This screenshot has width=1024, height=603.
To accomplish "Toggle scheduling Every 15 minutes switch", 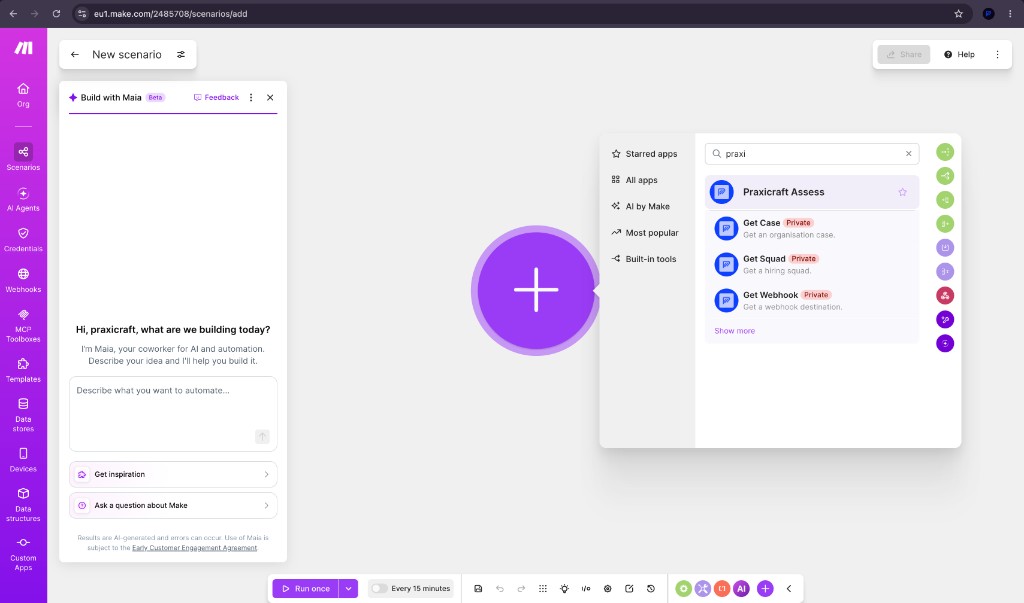I will coord(379,589).
